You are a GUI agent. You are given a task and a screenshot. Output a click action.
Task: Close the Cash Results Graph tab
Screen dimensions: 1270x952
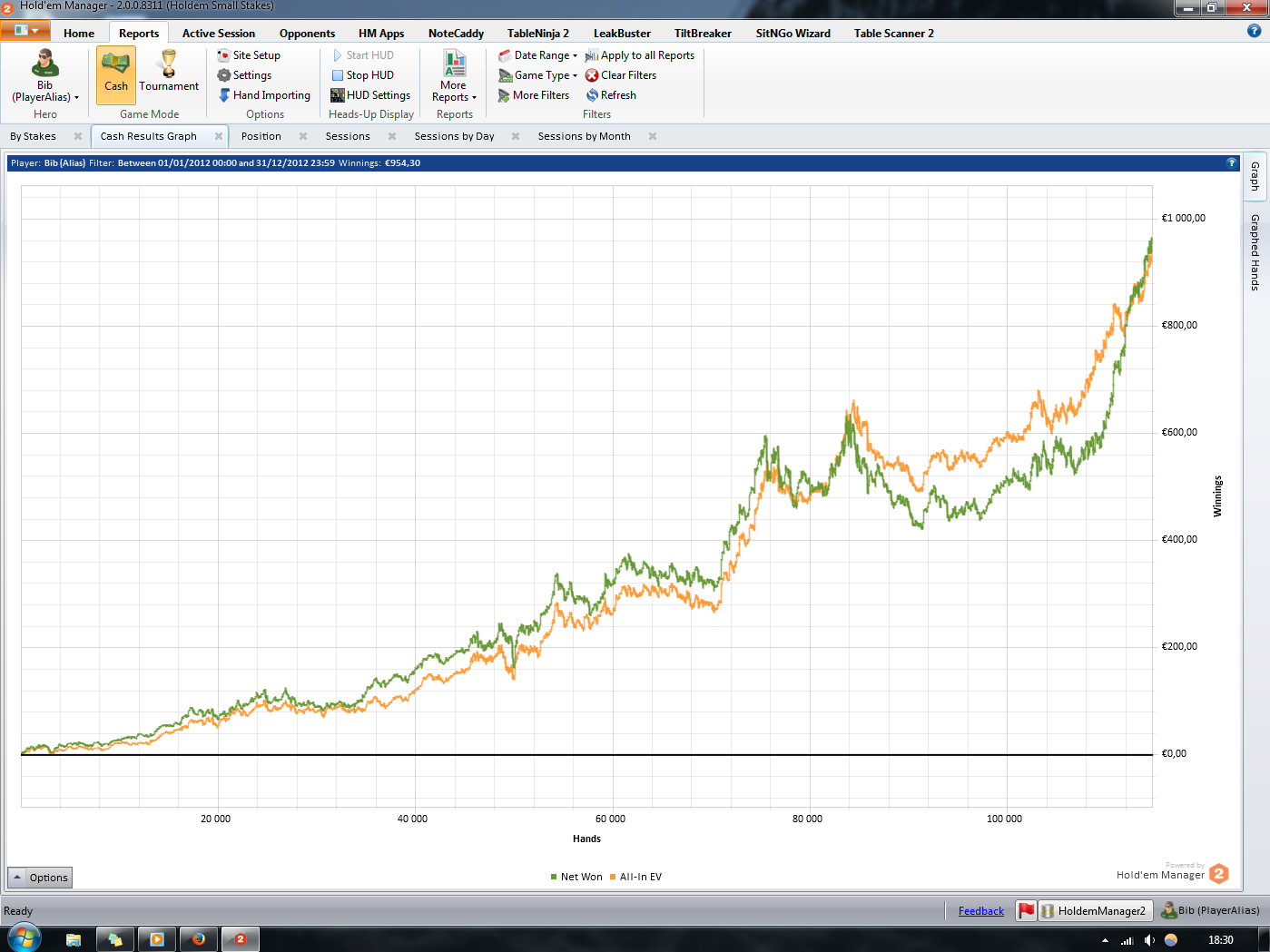pyautogui.click(x=219, y=136)
